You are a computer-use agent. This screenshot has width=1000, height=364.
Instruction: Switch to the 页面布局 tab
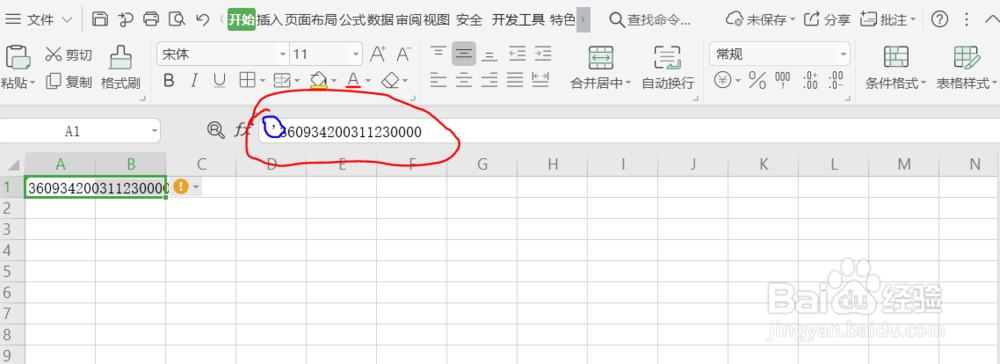[x=311, y=20]
